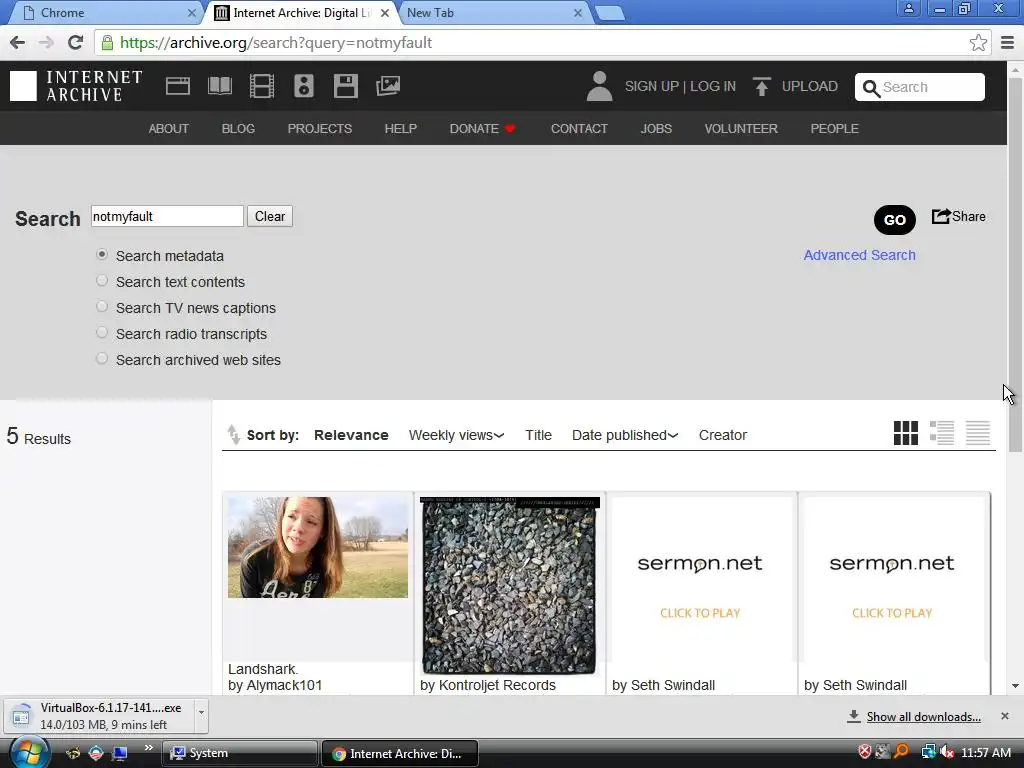Bookmark page with star icon

coord(978,43)
